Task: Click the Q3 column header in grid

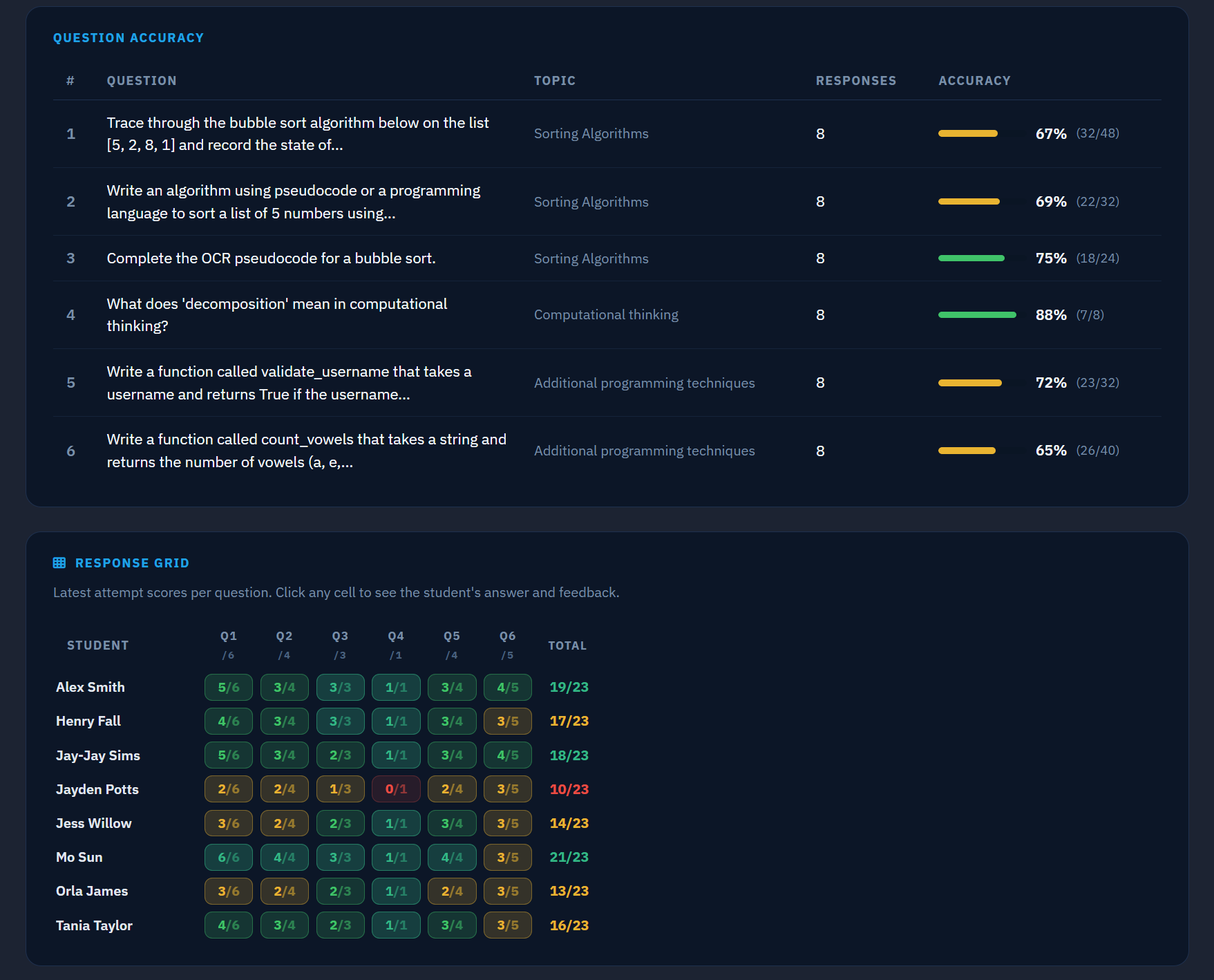Action: (340, 637)
